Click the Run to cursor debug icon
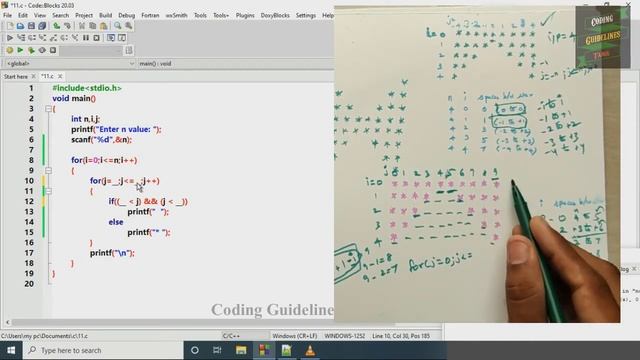 (x=21, y=38)
